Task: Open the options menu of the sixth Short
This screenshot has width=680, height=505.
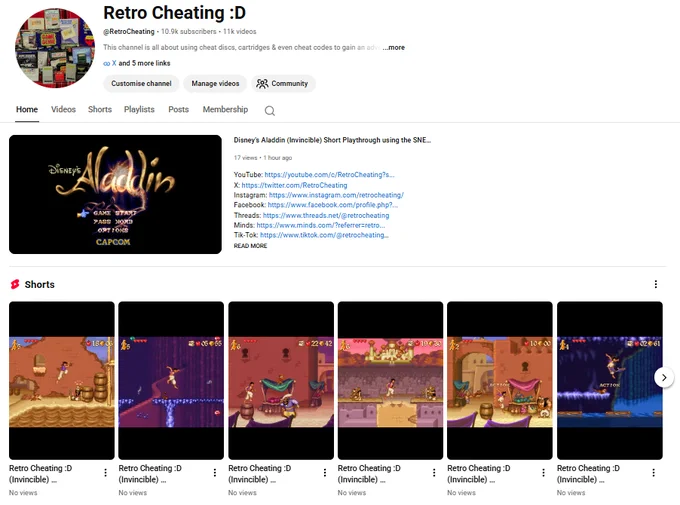Action: tap(654, 473)
